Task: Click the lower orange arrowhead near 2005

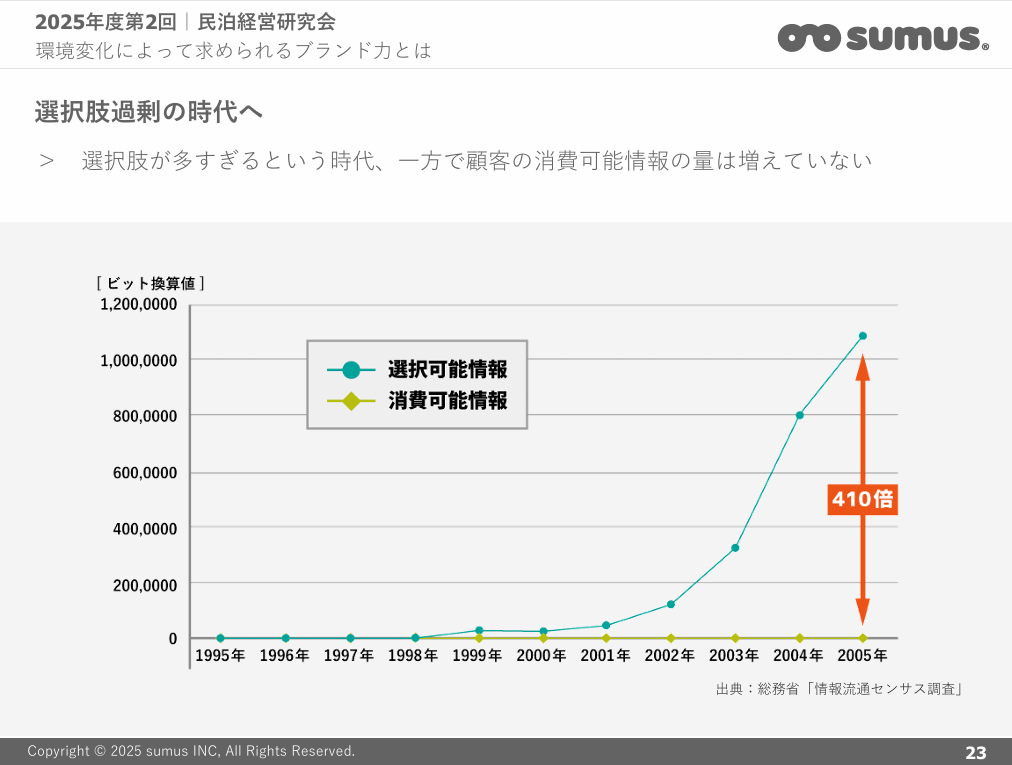Action: [863, 612]
